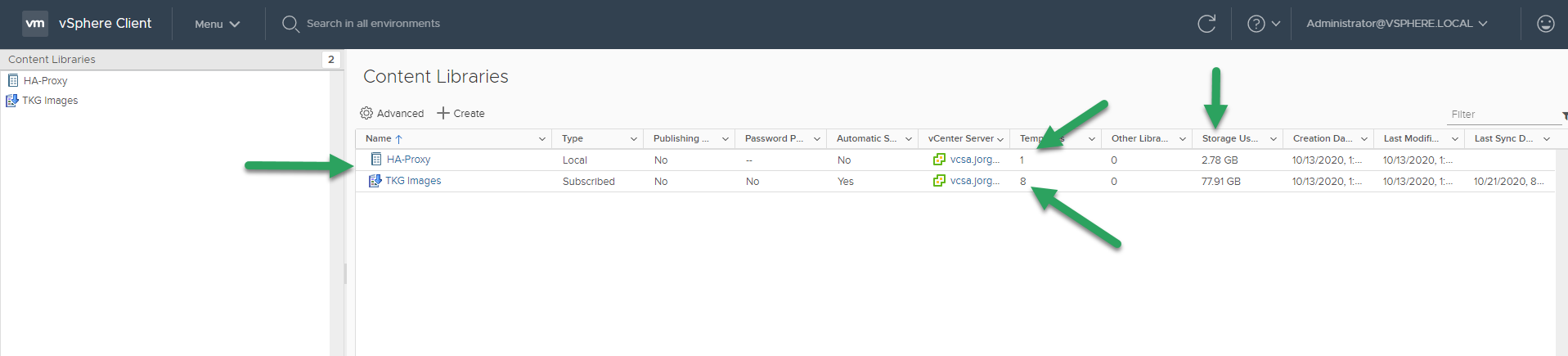Screen dimensions: 1568x356
Task: Click templates count 1 for HA-Proxy
Action: [x=1022, y=160]
